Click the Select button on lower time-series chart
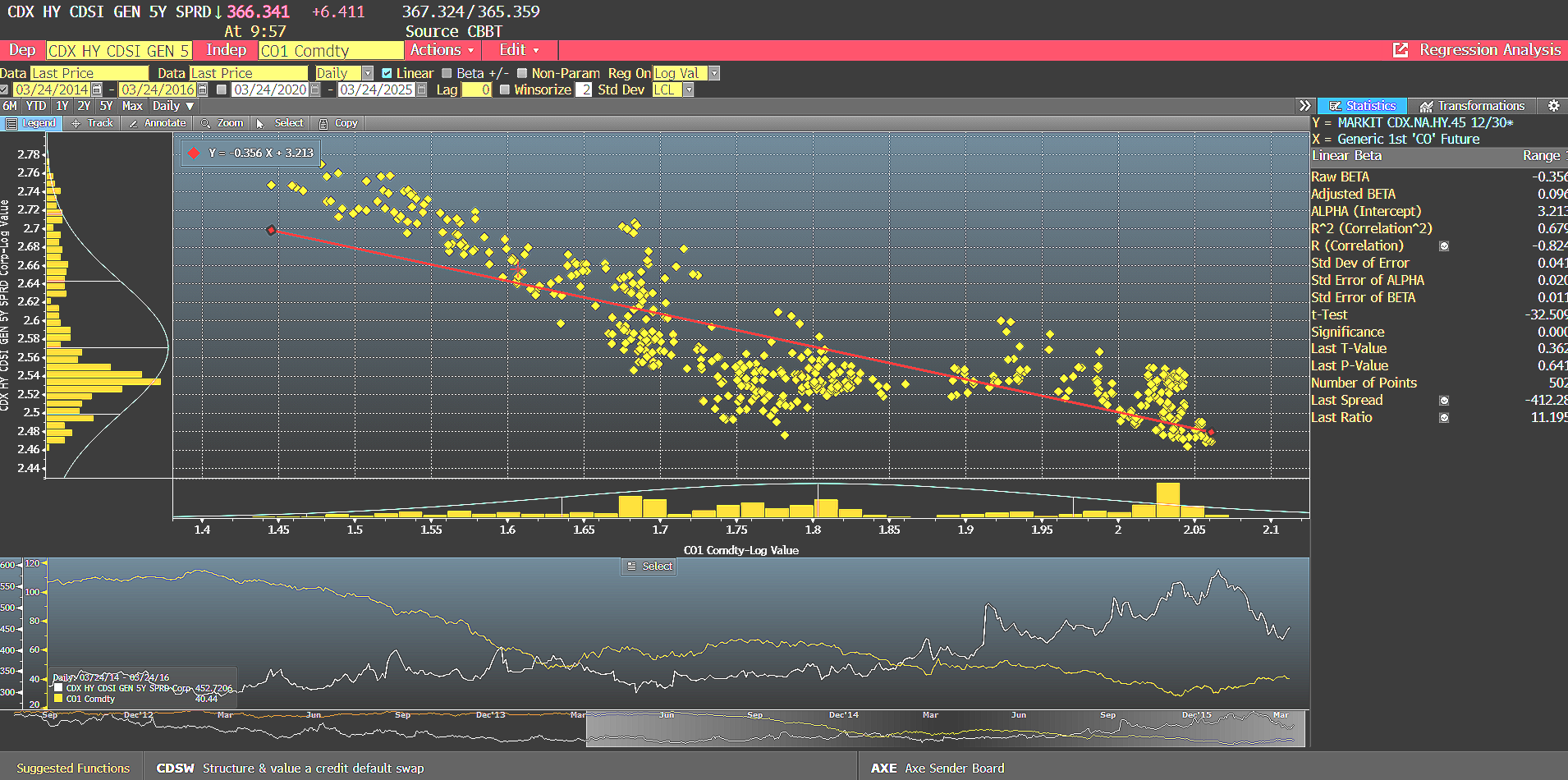This screenshot has width=1568, height=780. coord(649,567)
